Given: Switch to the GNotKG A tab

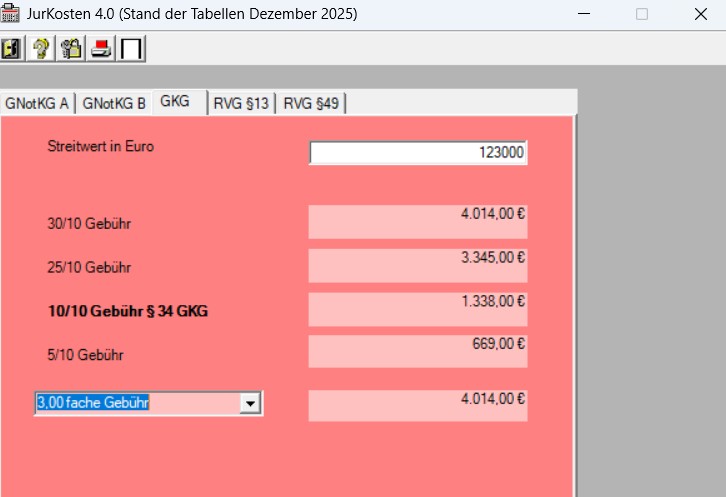Looking at the screenshot, I should point(37,104).
